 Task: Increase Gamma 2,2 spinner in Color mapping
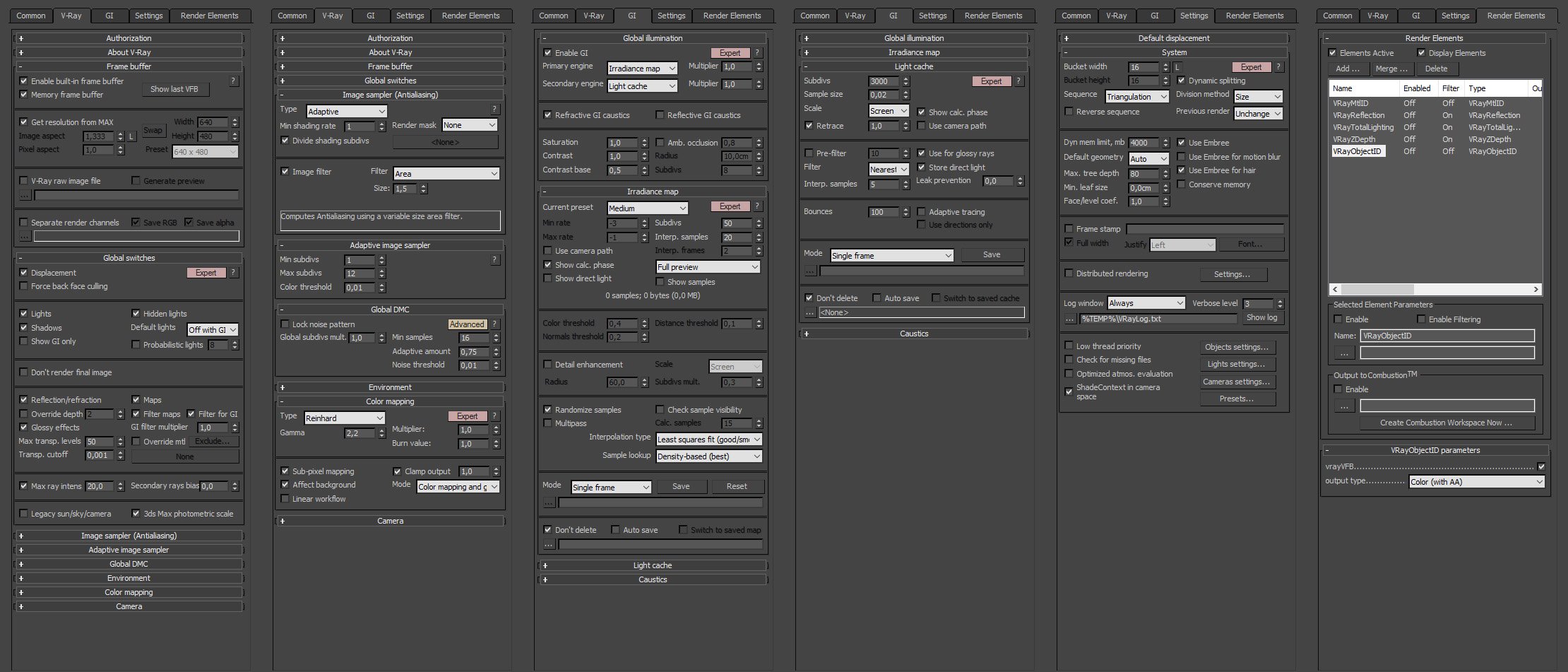pyautogui.click(x=382, y=430)
